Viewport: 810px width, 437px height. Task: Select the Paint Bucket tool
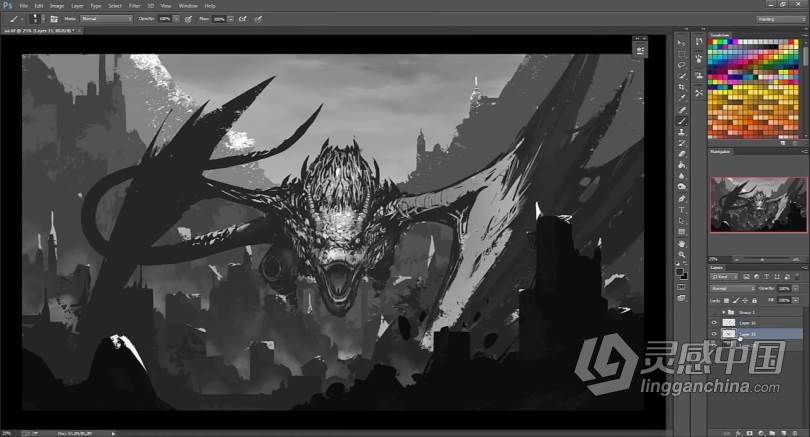[x=682, y=165]
